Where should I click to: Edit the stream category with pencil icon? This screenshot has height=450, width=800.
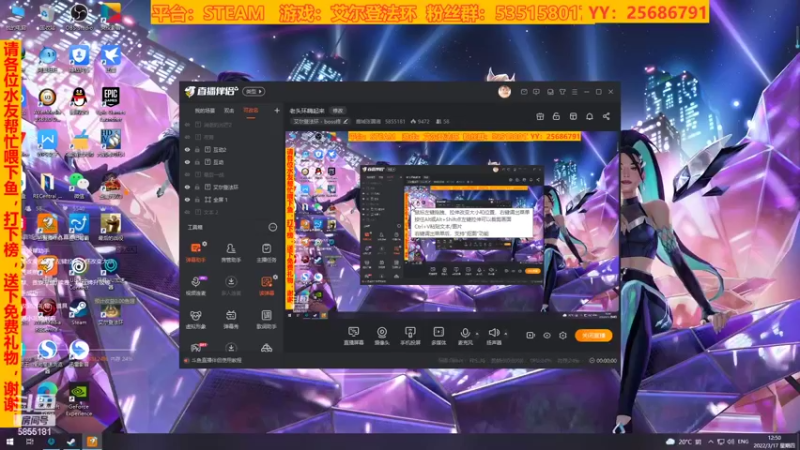point(345,121)
